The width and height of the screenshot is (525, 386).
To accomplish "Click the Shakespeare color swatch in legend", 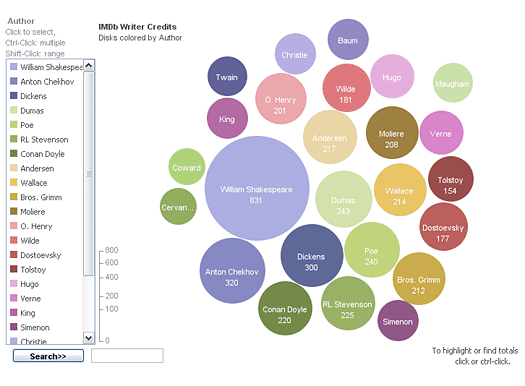I will pyautogui.click(x=14, y=67).
